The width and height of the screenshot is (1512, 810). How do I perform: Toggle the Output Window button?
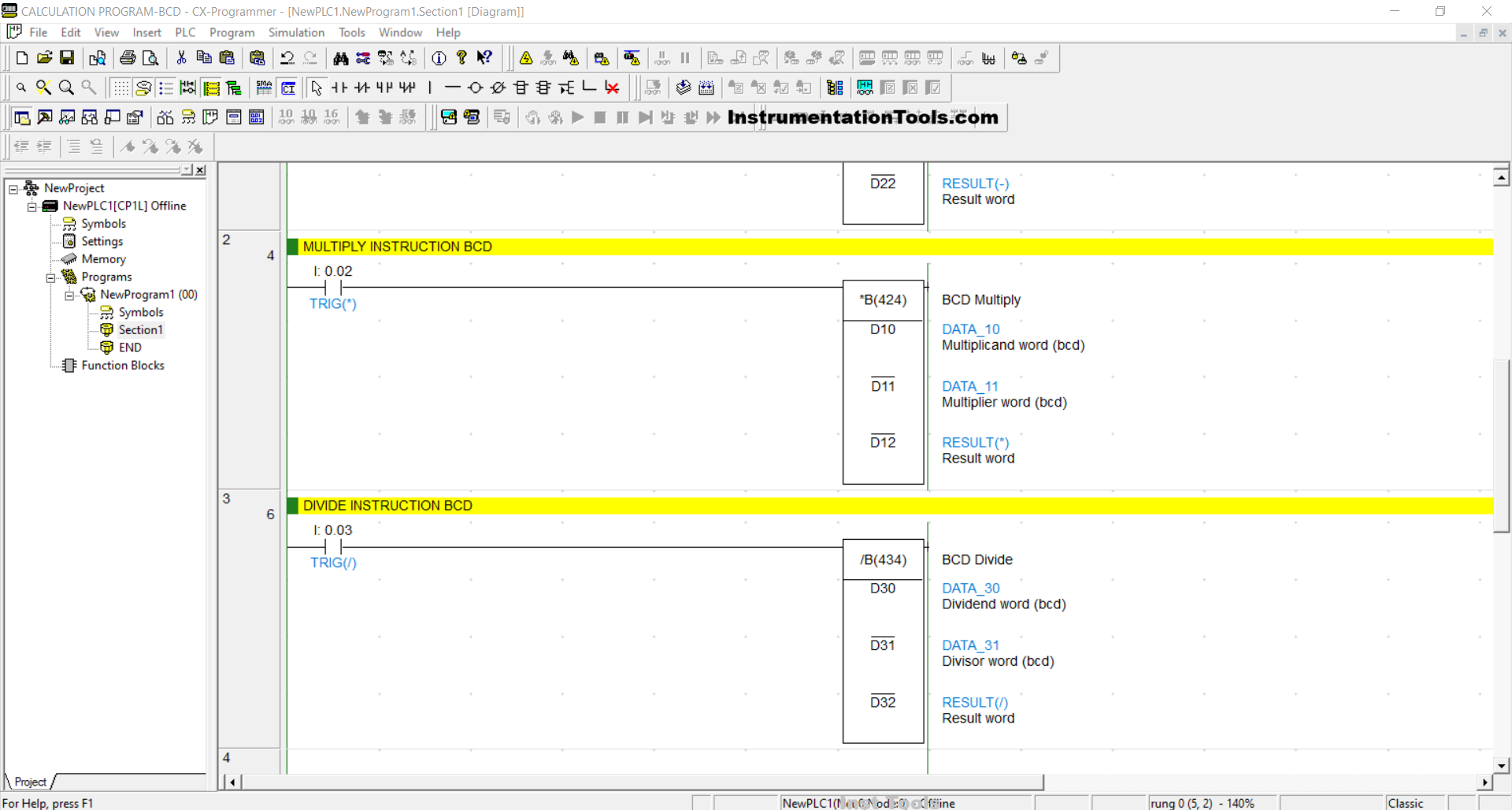pyautogui.click(x=45, y=117)
